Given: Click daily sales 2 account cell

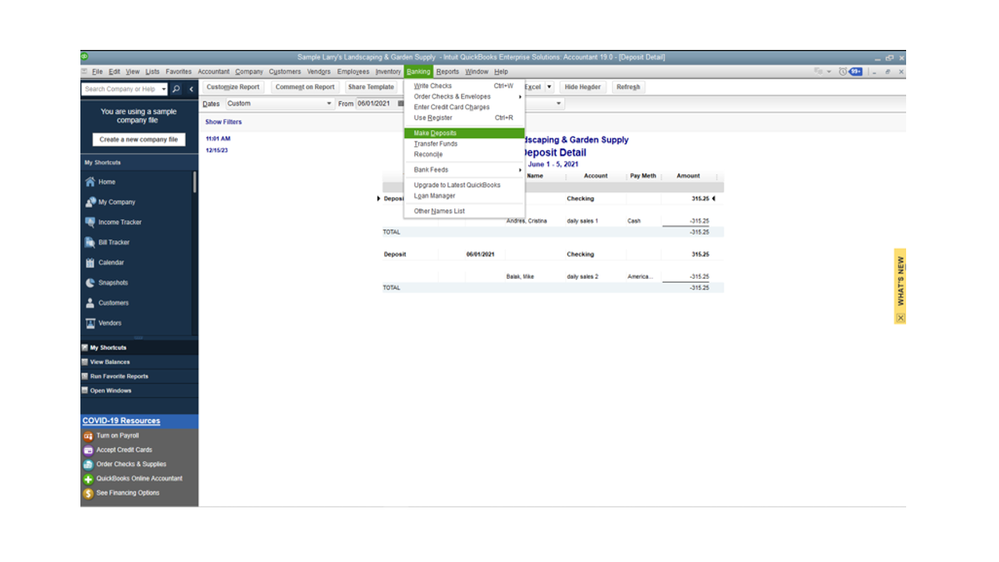Looking at the screenshot, I should pos(582,277).
